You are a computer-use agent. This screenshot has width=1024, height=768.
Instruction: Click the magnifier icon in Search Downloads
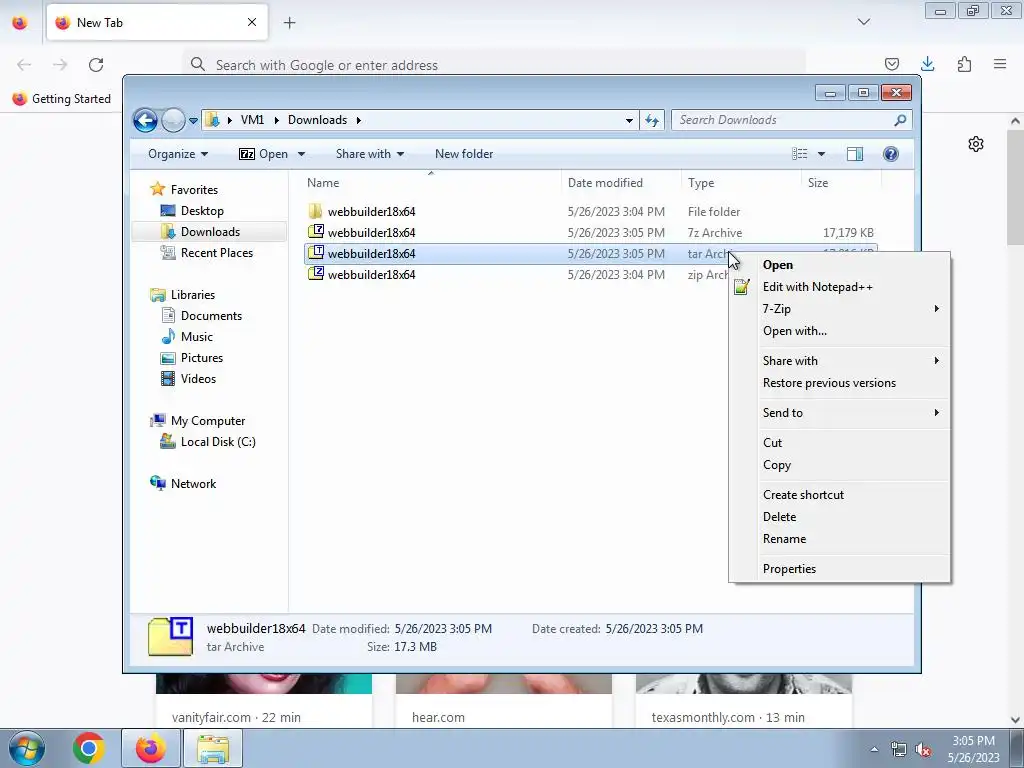pyautogui.click(x=900, y=120)
